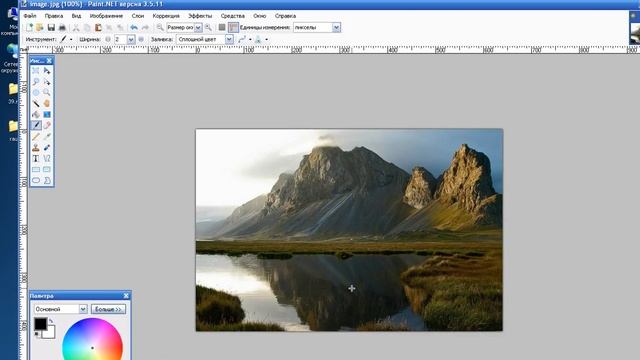Select the Gradient tool

(x=47, y=115)
